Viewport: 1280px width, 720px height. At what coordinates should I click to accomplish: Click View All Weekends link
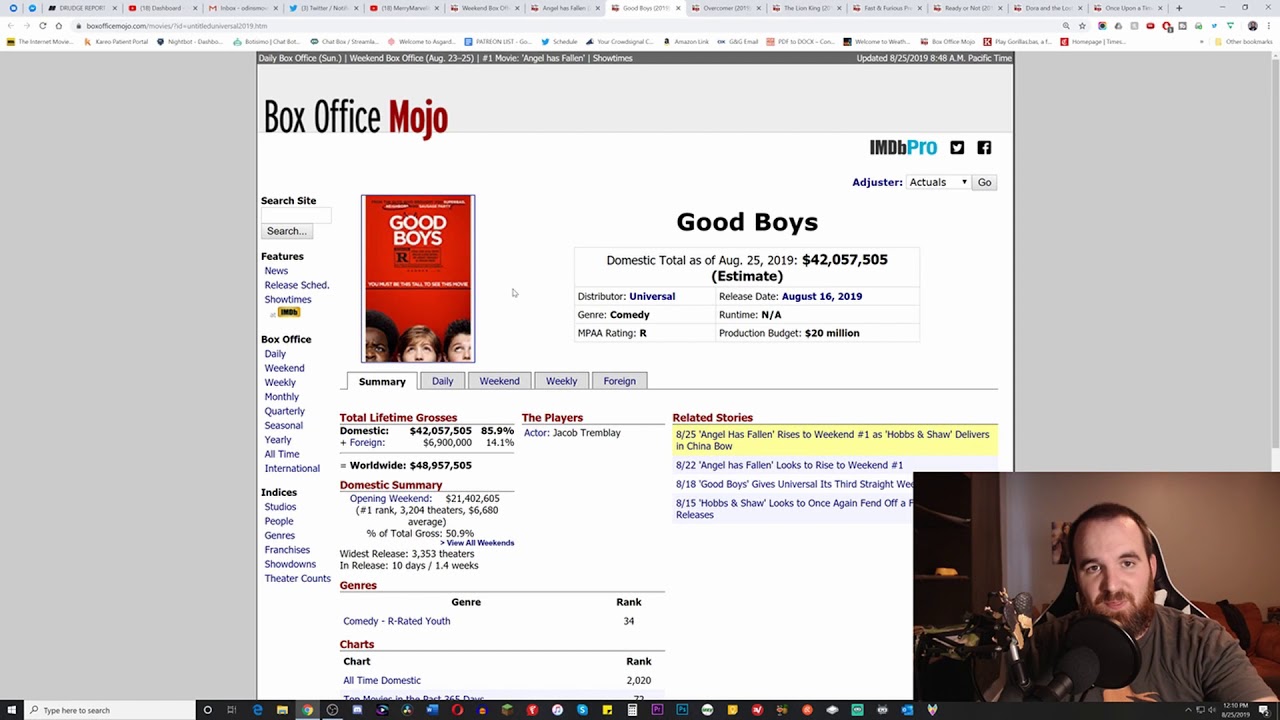480,543
